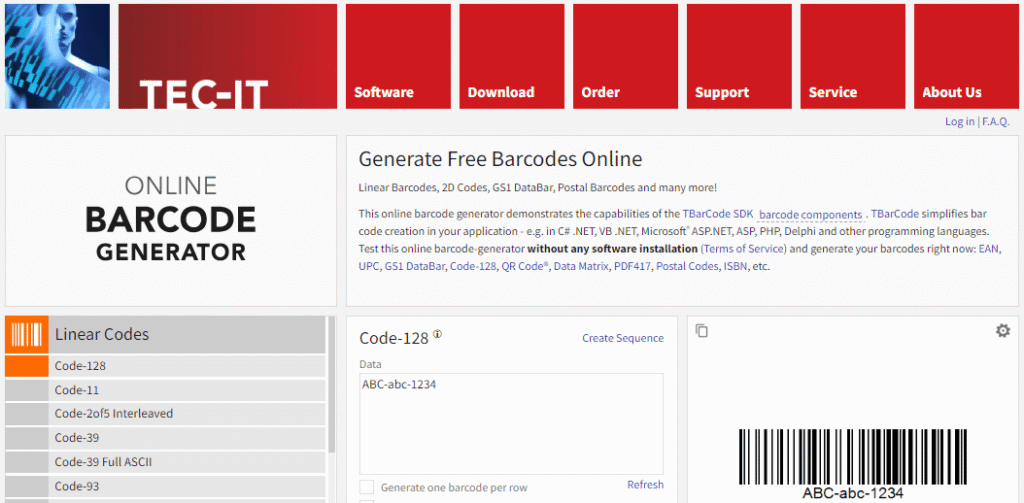Click the blue face image in header
The height and width of the screenshot is (503, 1024).
click(57, 56)
